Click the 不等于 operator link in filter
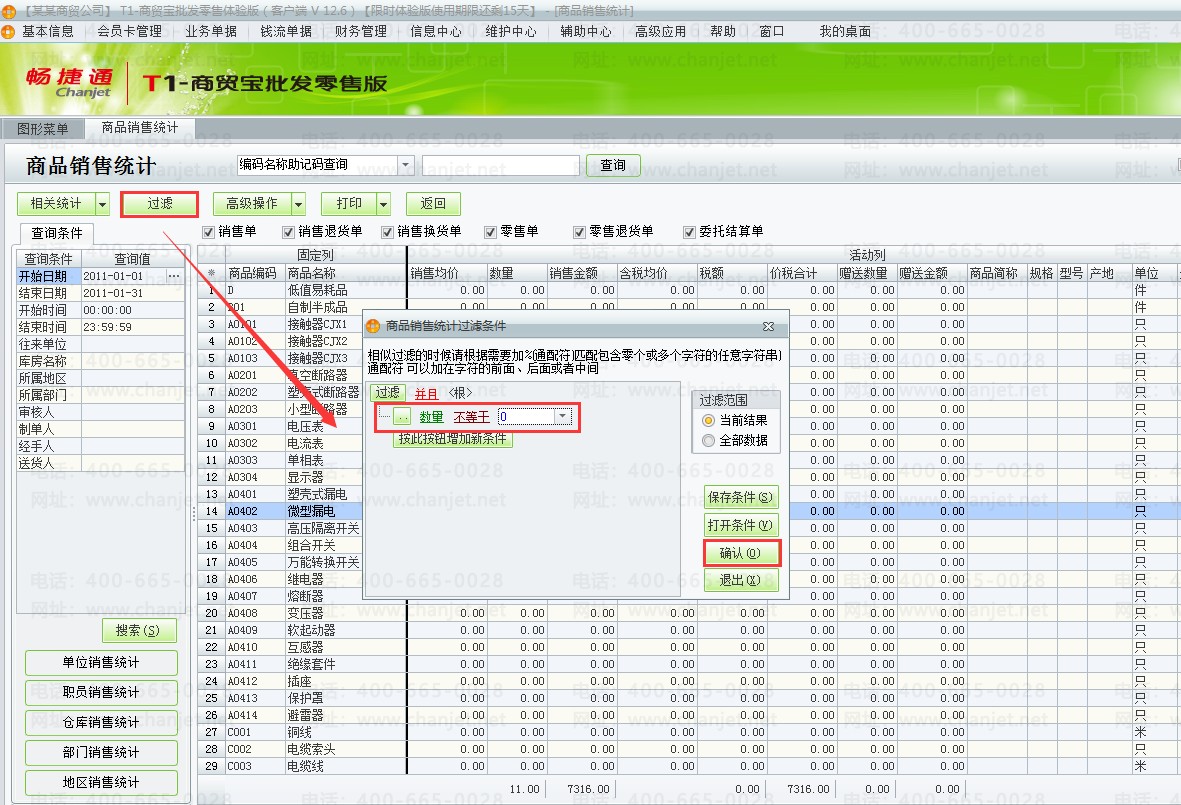Image resolution: width=1181 pixels, height=805 pixels. [471, 417]
